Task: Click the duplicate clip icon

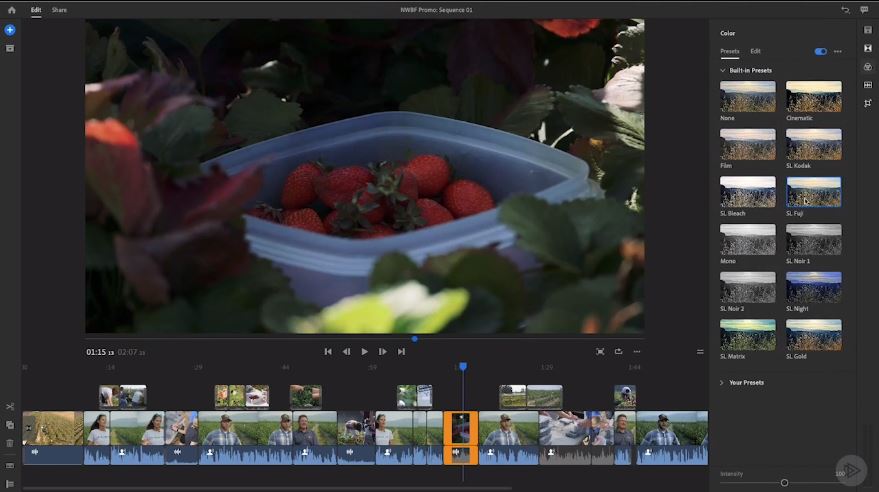Action: point(10,425)
